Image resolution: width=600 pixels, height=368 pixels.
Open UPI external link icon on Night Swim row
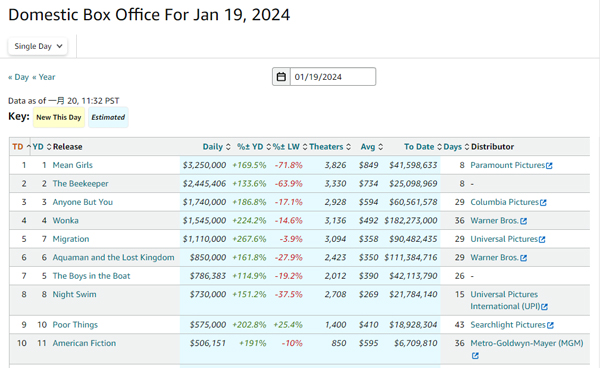[545, 307]
